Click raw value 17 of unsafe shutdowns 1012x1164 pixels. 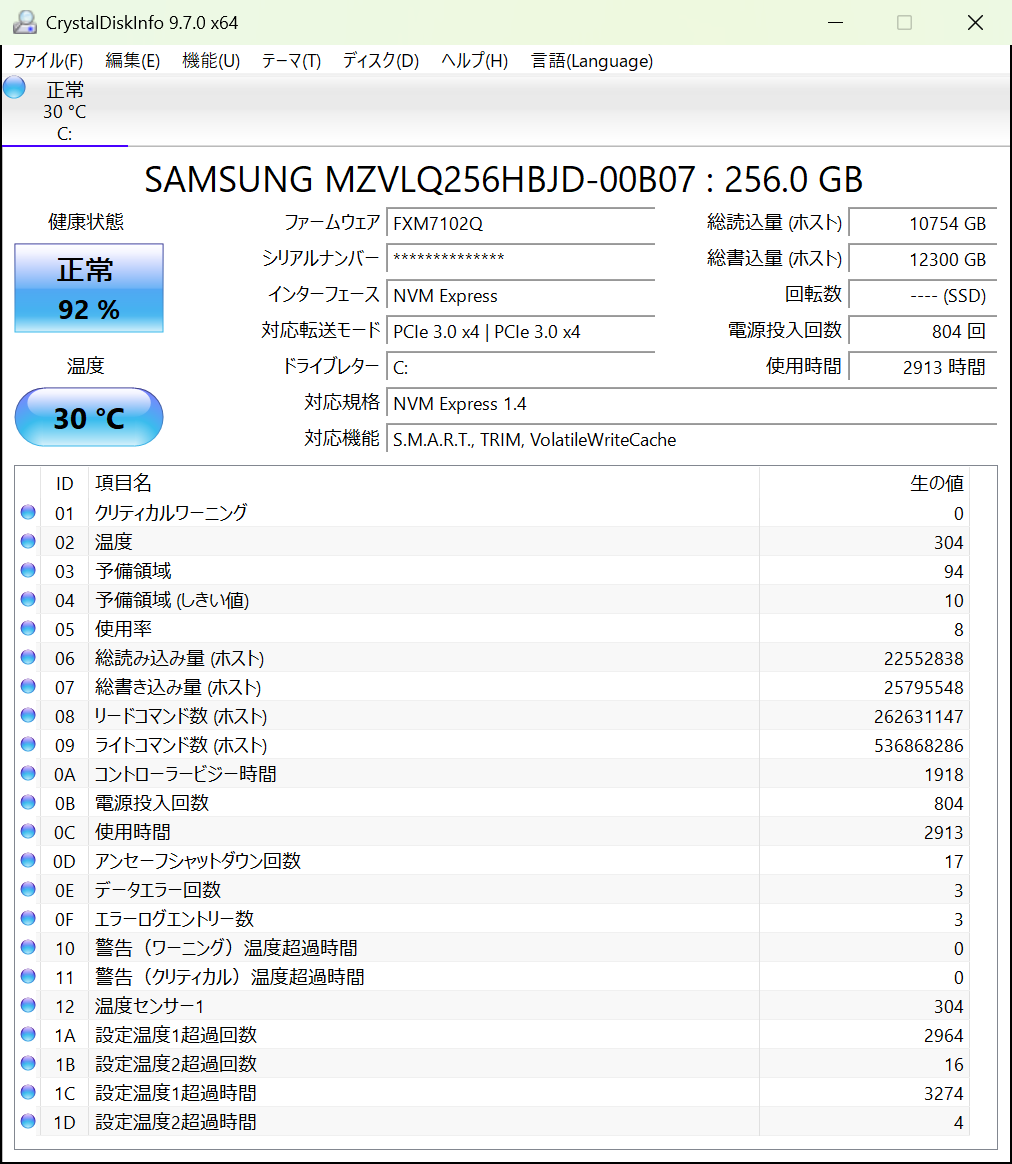954,861
